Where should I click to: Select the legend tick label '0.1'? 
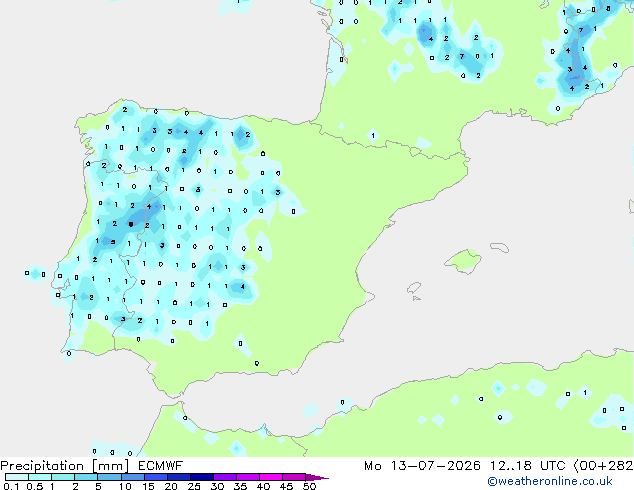(11, 486)
